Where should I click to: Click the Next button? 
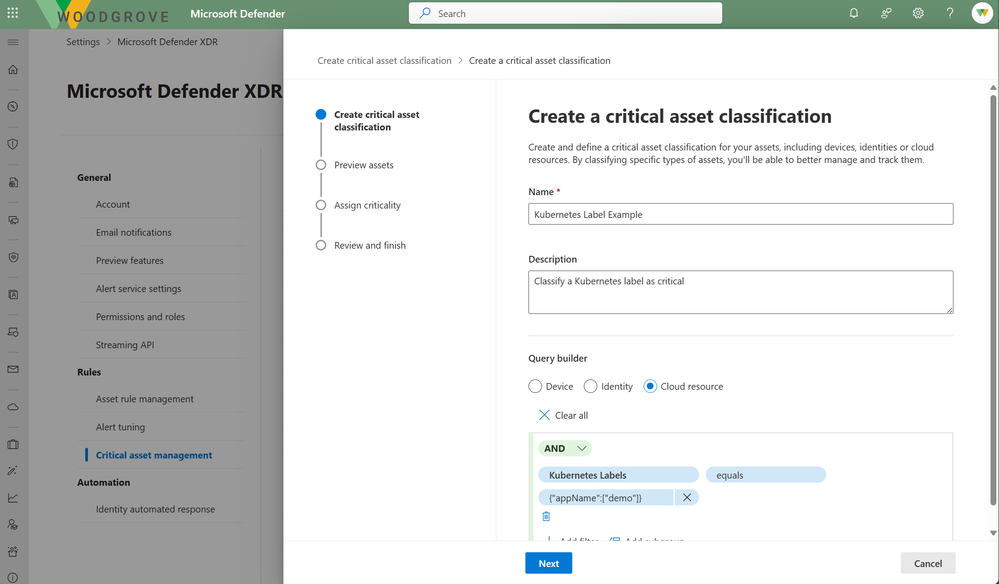pyautogui.click(x=549, y=563)
